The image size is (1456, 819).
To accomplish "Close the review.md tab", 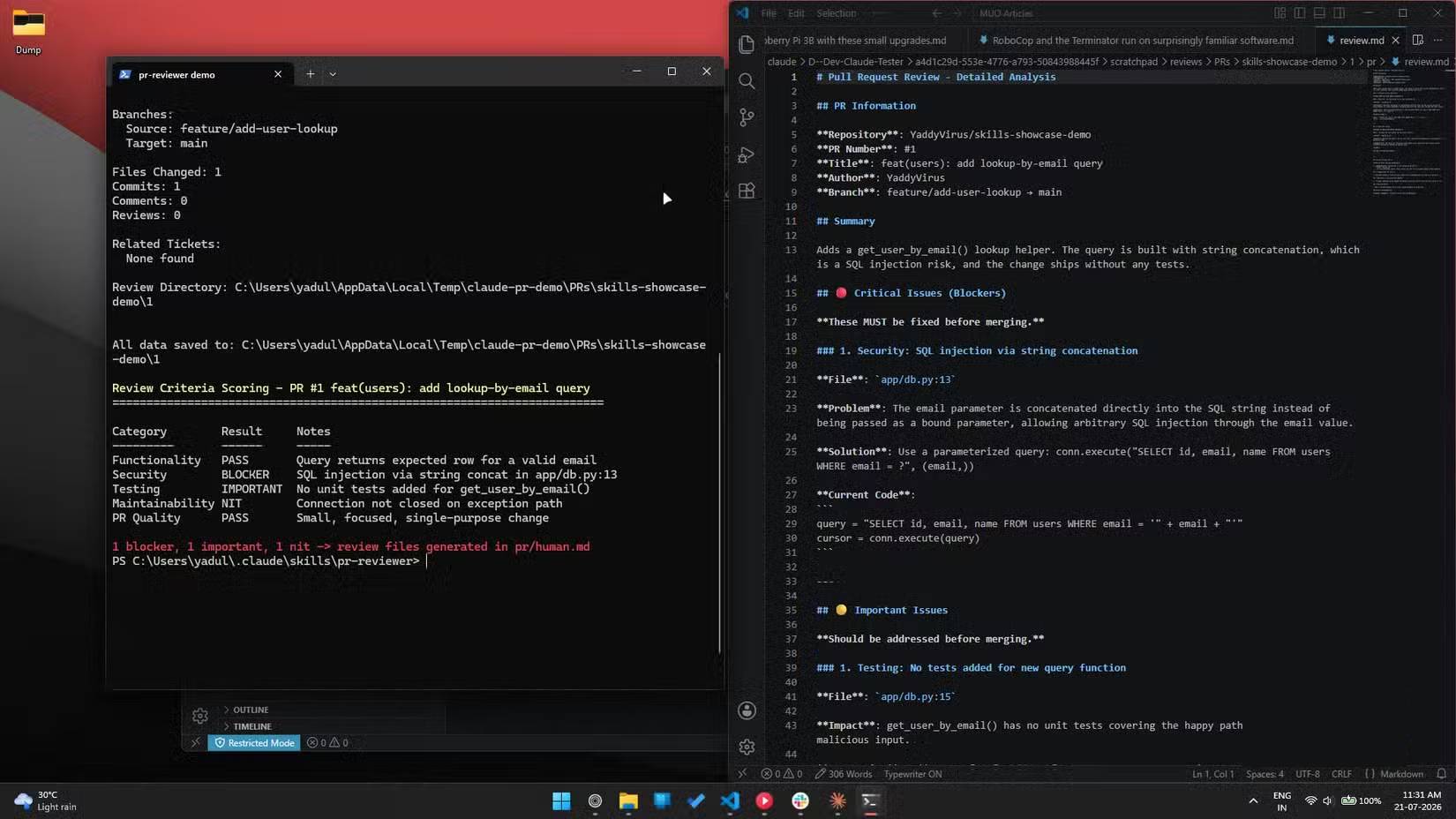I will click(1395, 40).
